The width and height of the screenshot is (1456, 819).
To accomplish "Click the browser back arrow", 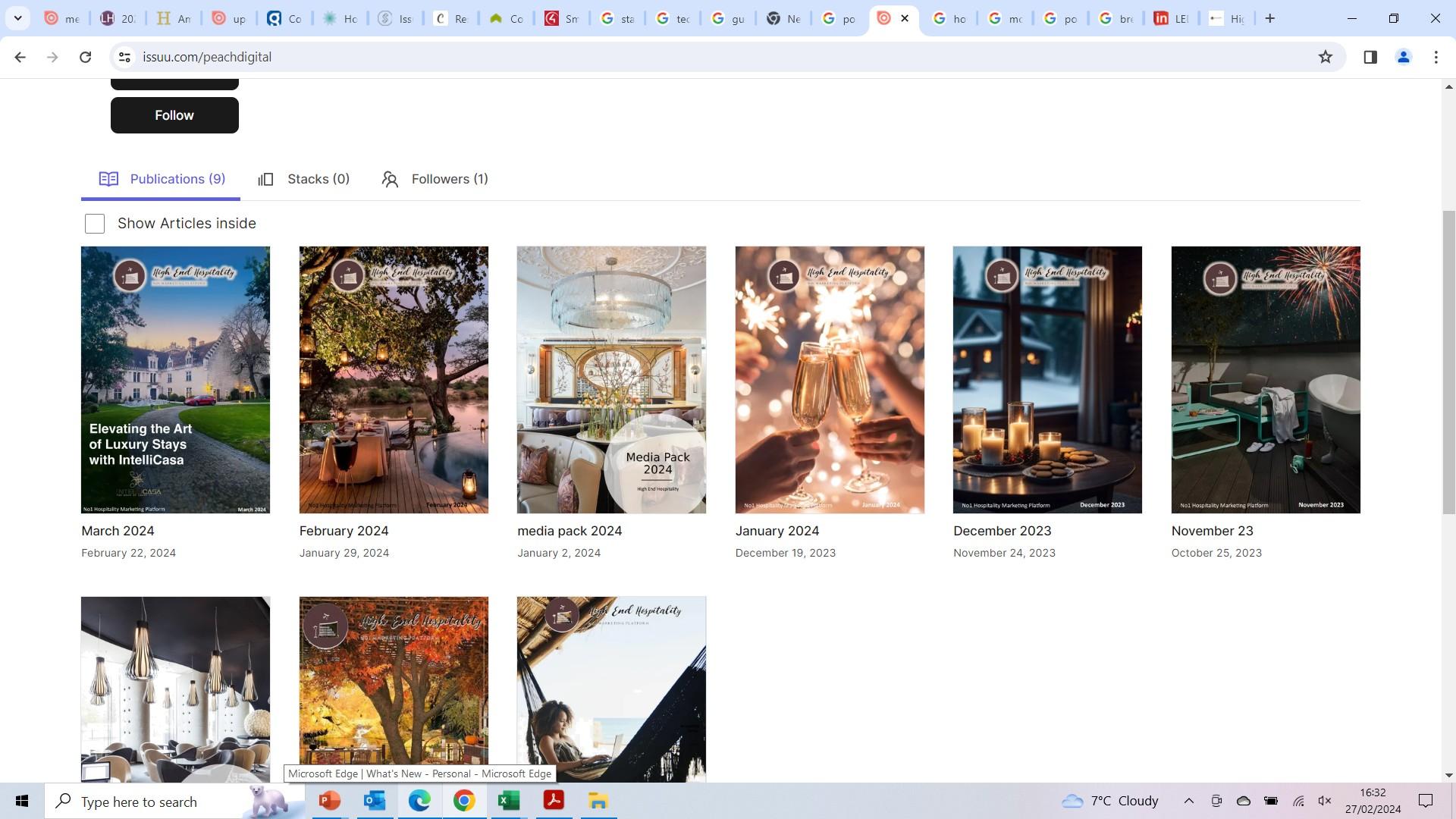I will 20,57.
